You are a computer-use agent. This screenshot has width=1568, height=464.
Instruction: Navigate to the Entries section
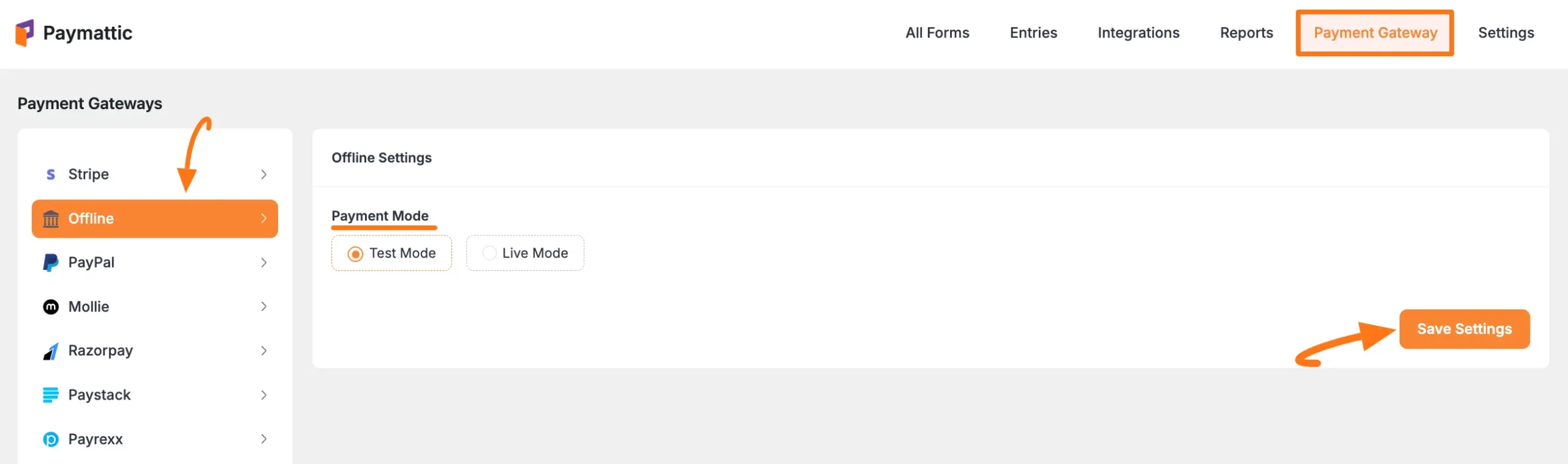[x=1033, y=32]
